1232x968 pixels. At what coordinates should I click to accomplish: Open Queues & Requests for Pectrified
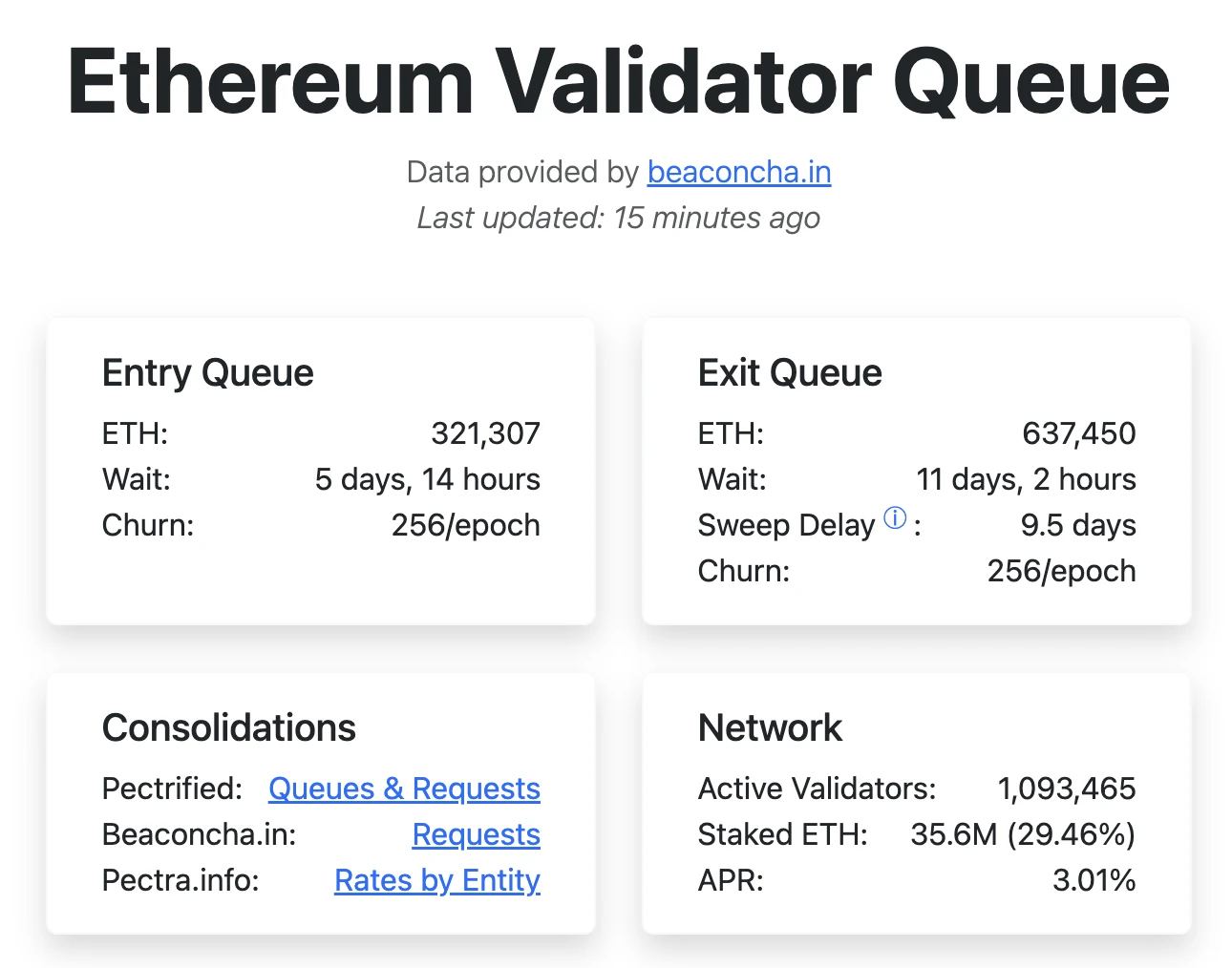pyautogui.click(x=403, y=789)
